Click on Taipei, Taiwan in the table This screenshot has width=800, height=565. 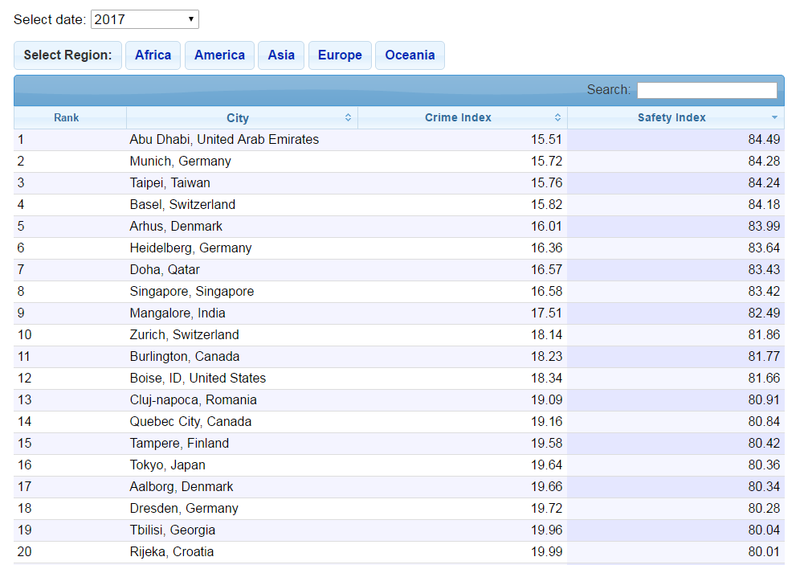pyautogui.click(x=170, y=183)
